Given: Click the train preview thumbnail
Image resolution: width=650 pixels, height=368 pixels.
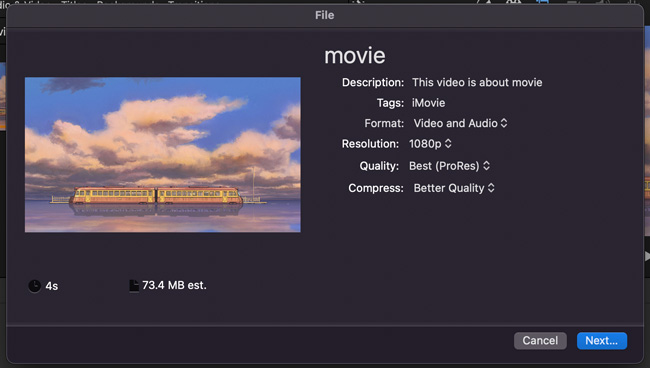Looking at the screenshot, I should point(162,155).
